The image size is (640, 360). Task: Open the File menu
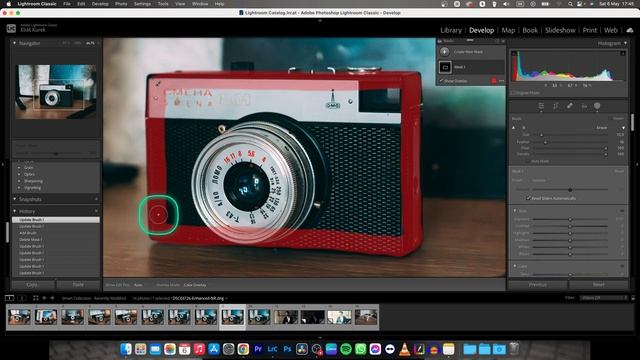point(67,4)
